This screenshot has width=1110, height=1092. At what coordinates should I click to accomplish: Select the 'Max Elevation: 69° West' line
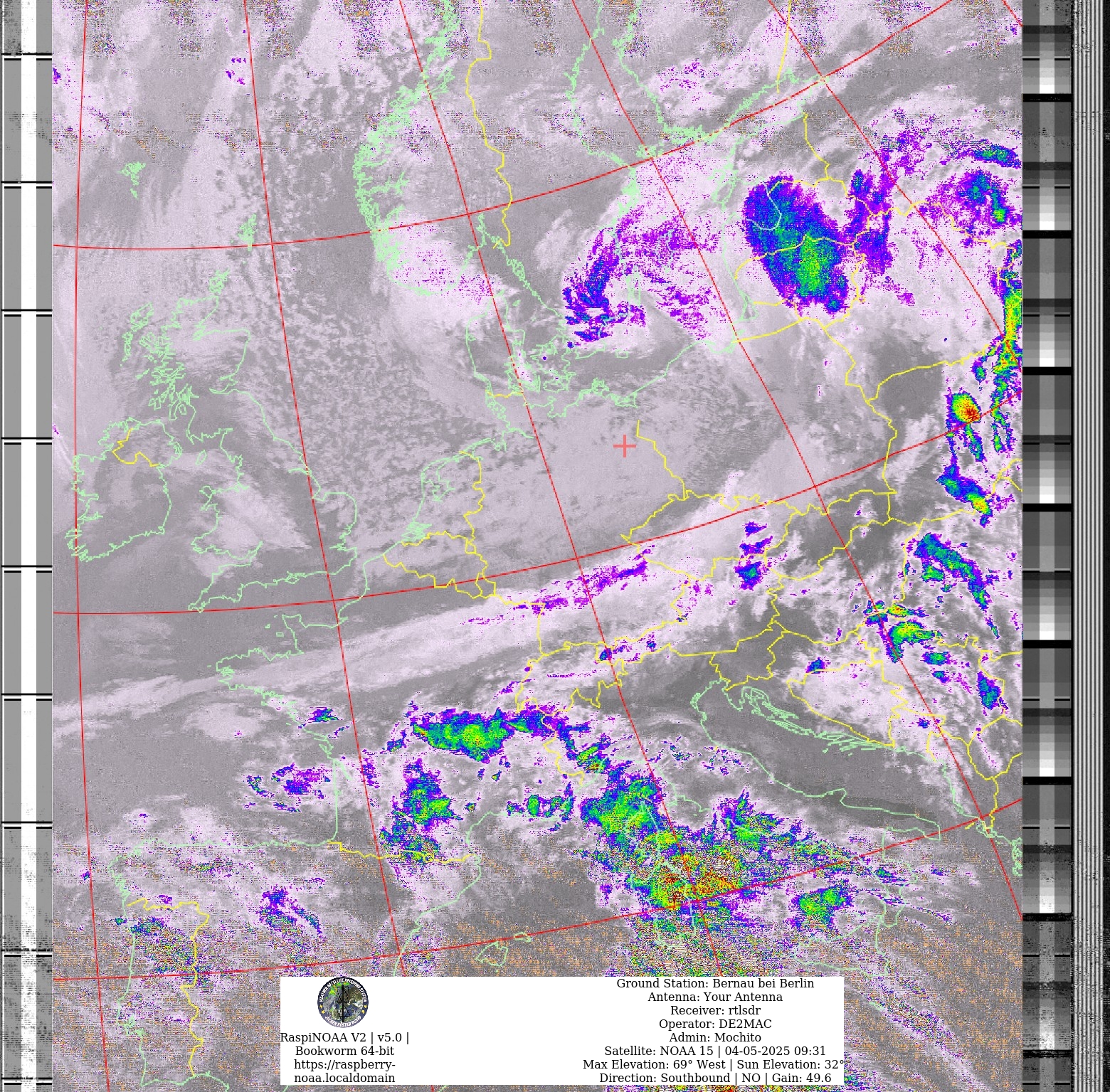tap(714, 1064)
